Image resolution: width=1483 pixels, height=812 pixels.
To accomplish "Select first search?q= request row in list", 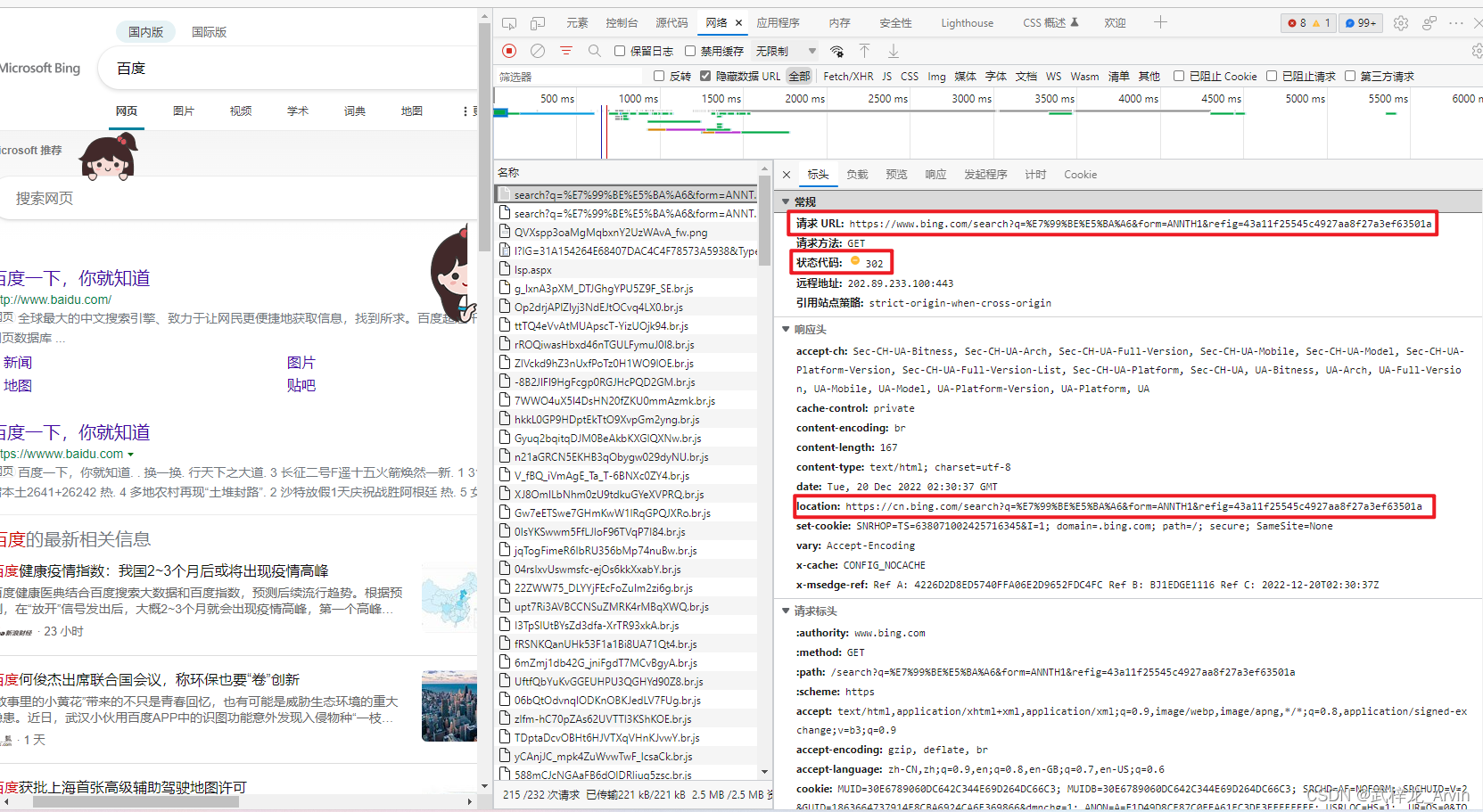I will pyautogui.click(x=628, y=194).
